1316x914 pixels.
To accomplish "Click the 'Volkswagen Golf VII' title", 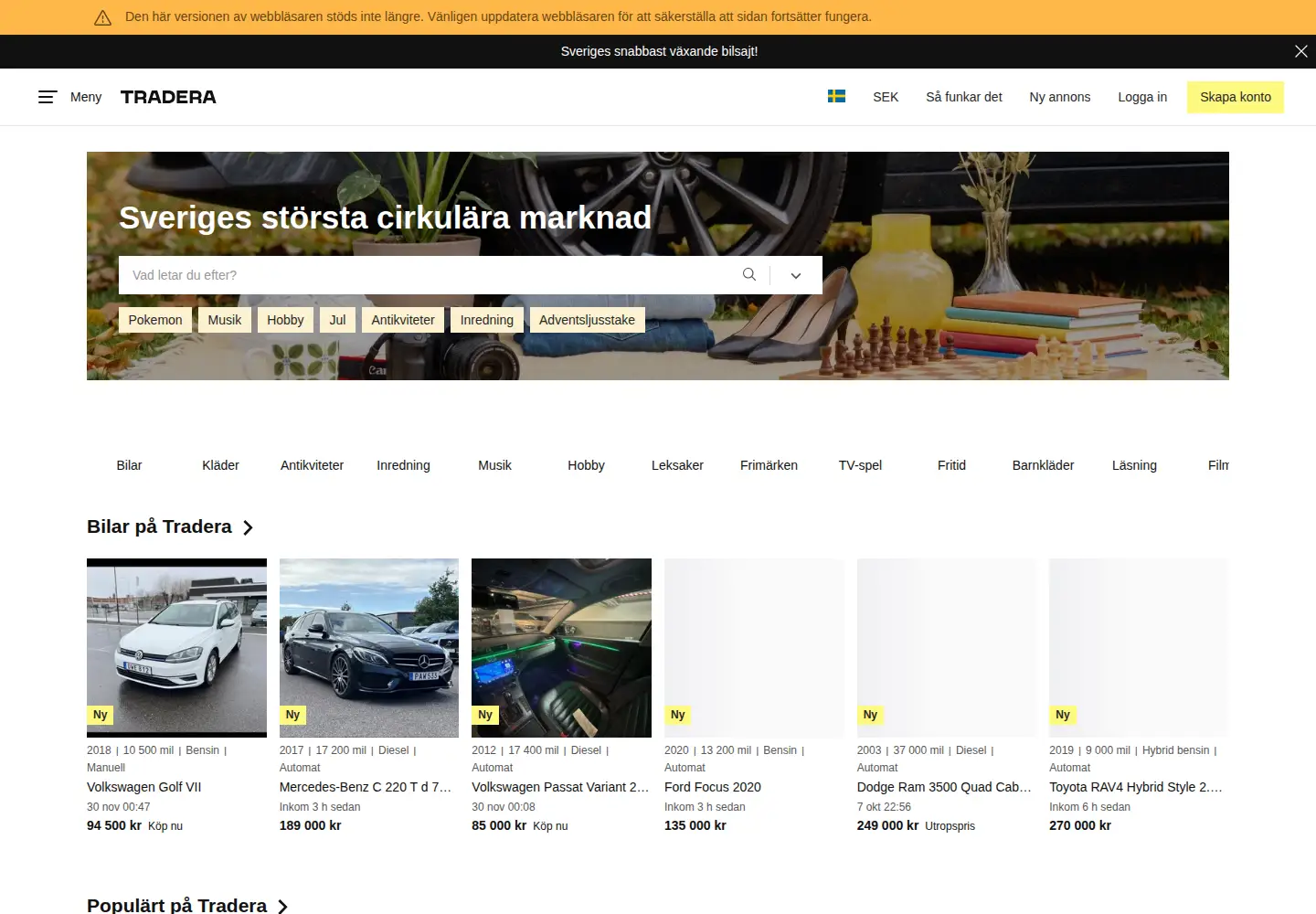I will (144, 787).
